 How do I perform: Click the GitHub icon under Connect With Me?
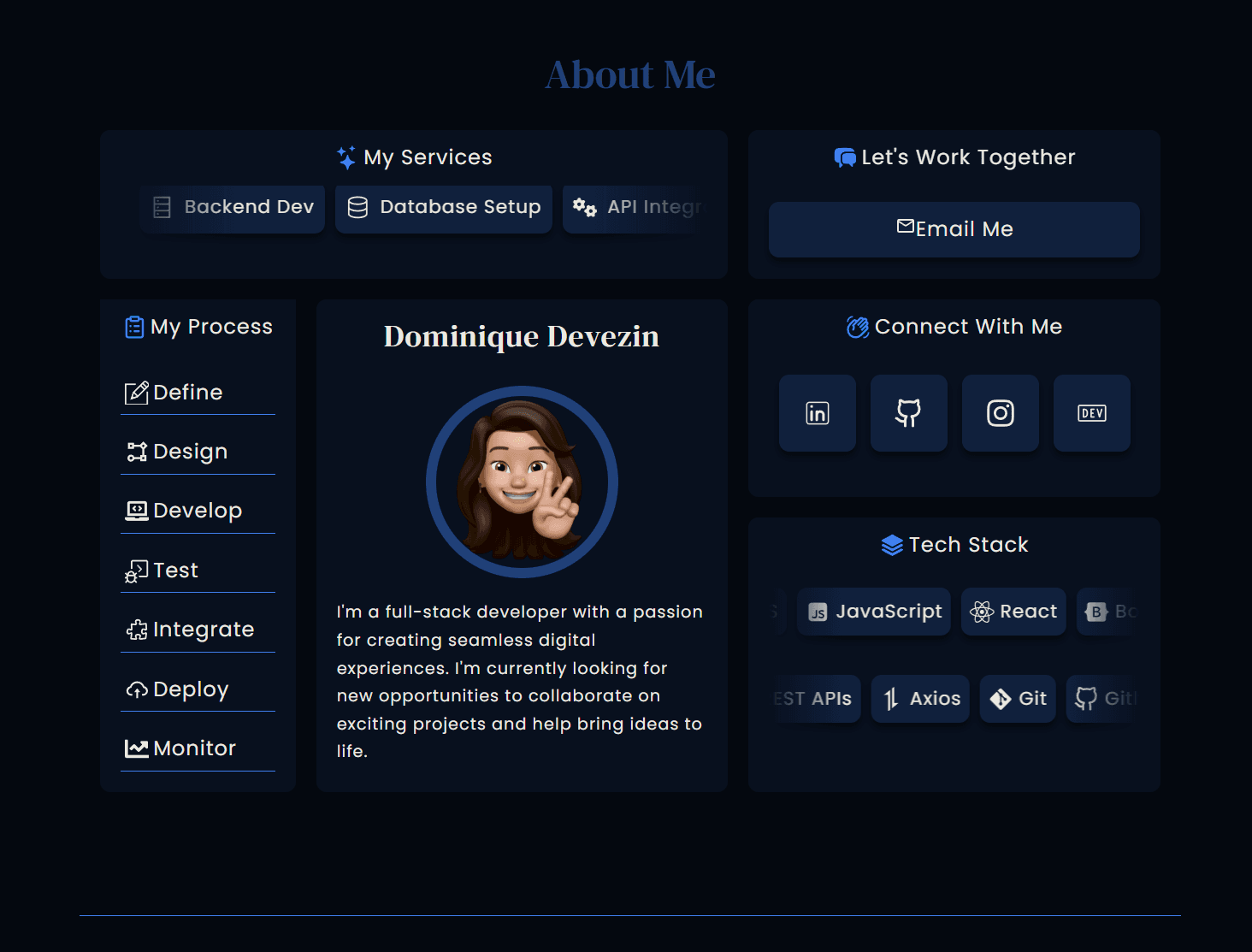[x=908, y=413]
